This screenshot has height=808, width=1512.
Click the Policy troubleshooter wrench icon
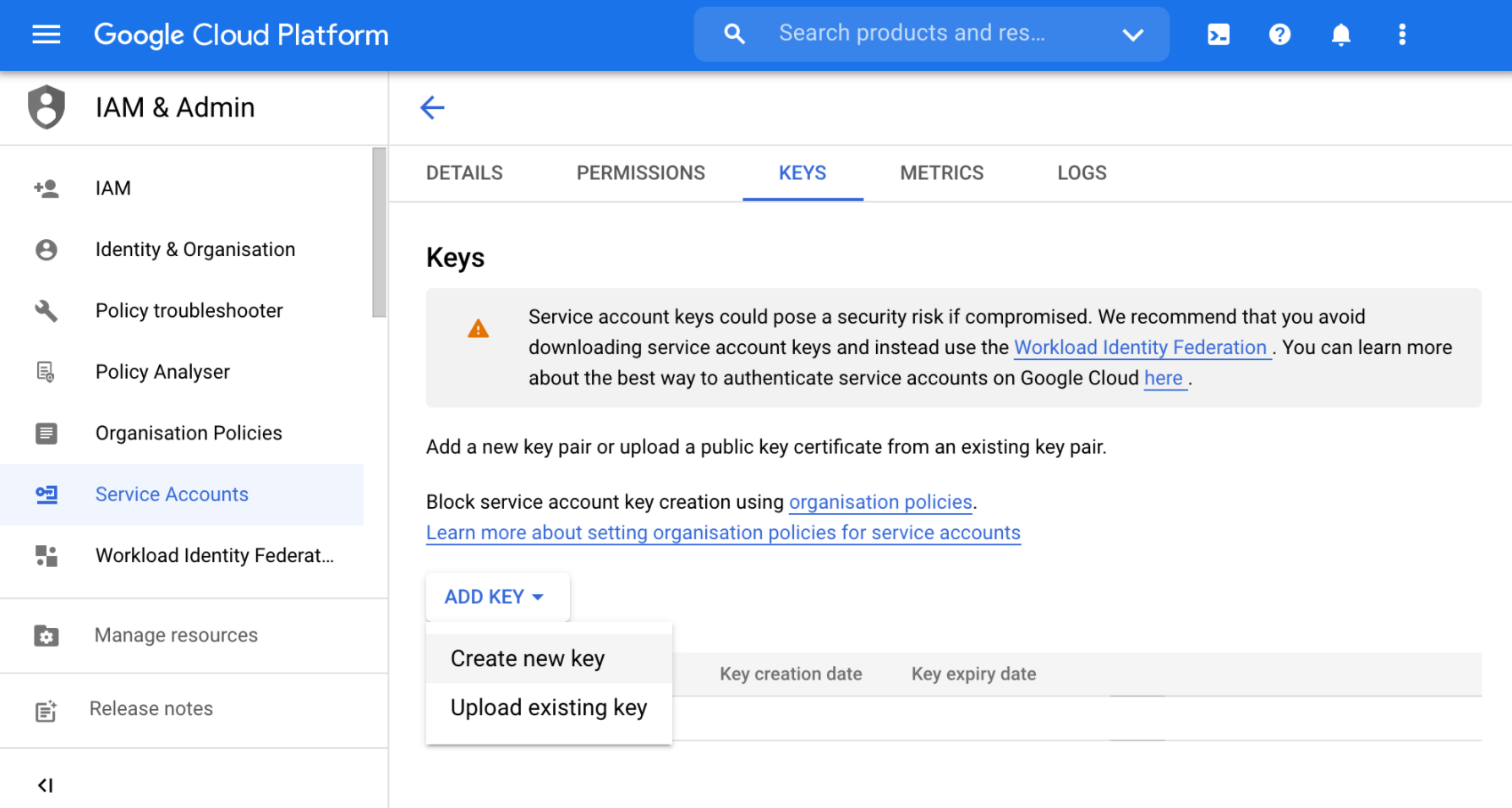pos(47,310)
